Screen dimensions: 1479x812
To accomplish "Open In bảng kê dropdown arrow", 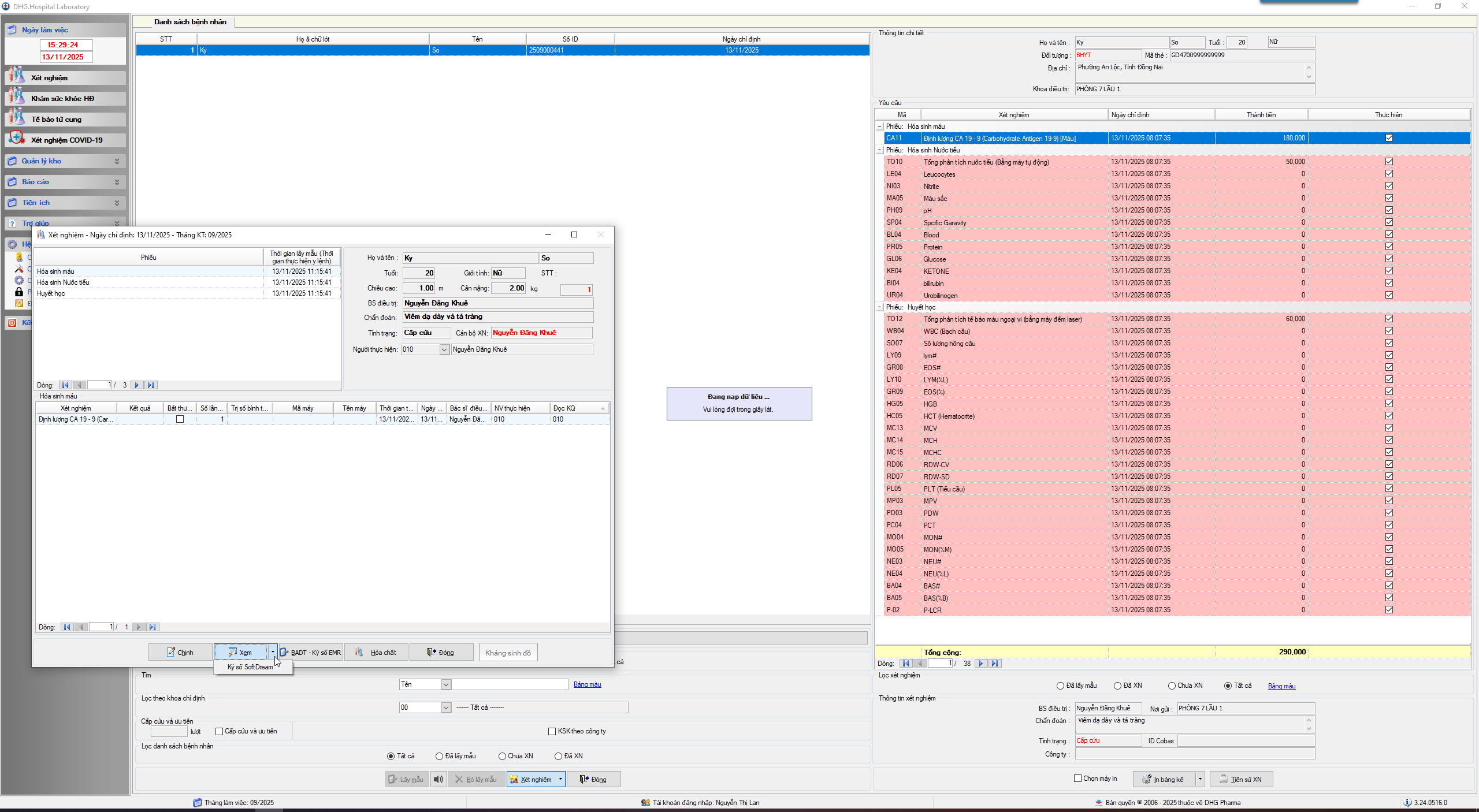I will pos(1200,779).
